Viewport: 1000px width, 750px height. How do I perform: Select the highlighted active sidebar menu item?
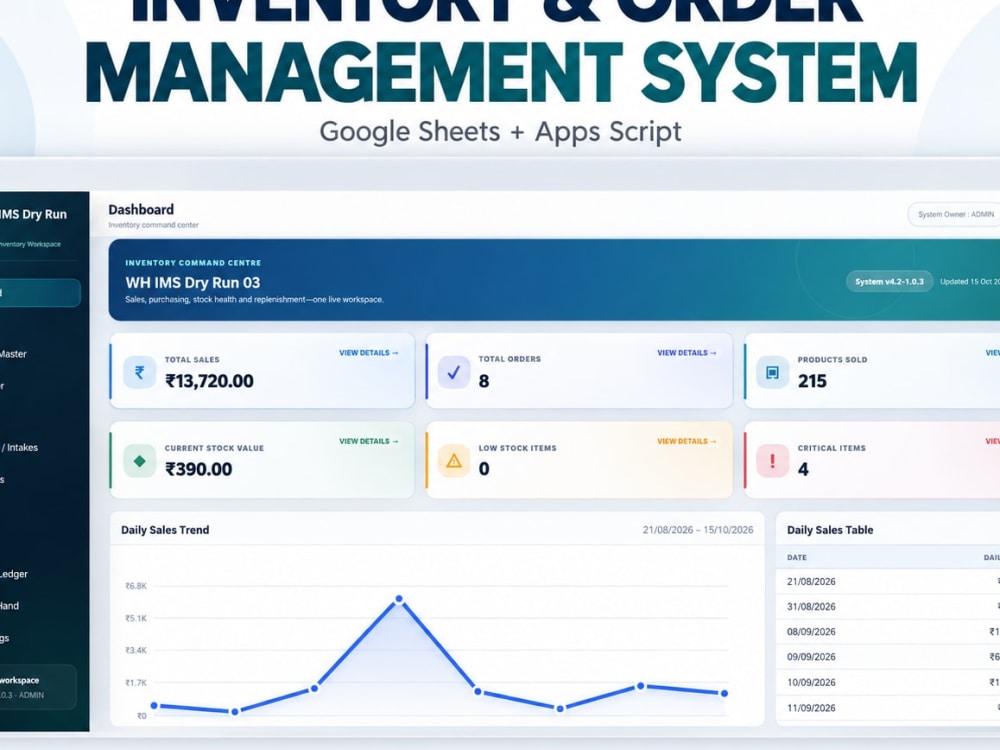coord(40,293)
